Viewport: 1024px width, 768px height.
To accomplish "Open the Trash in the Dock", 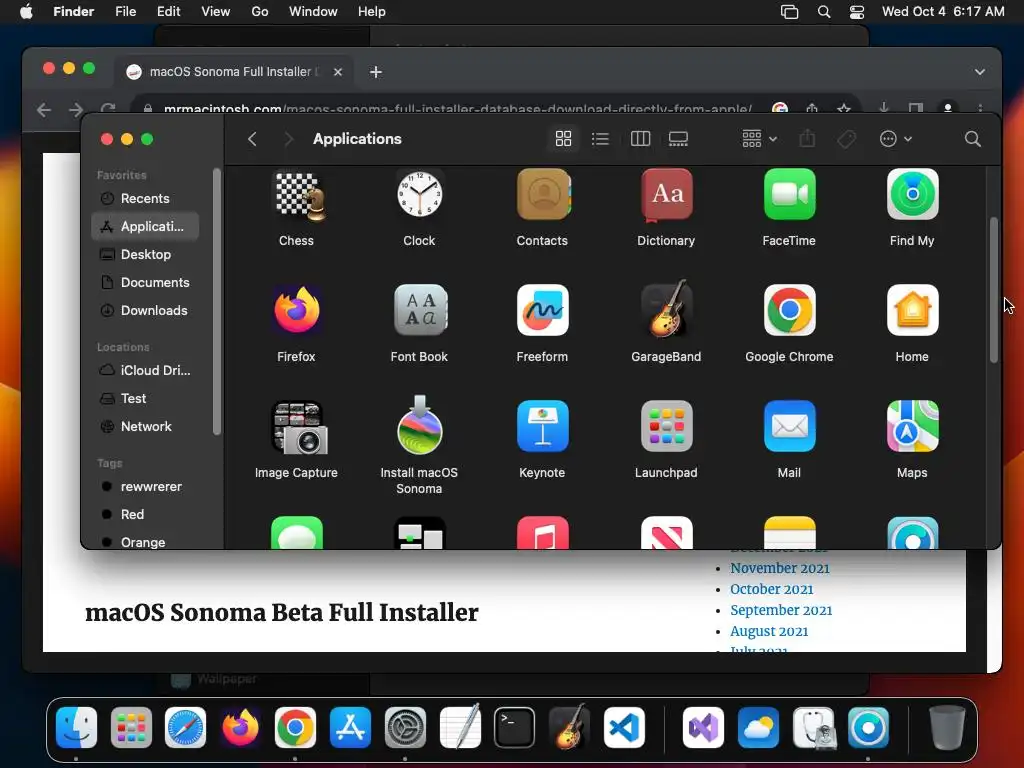I will tap(946, 727).
